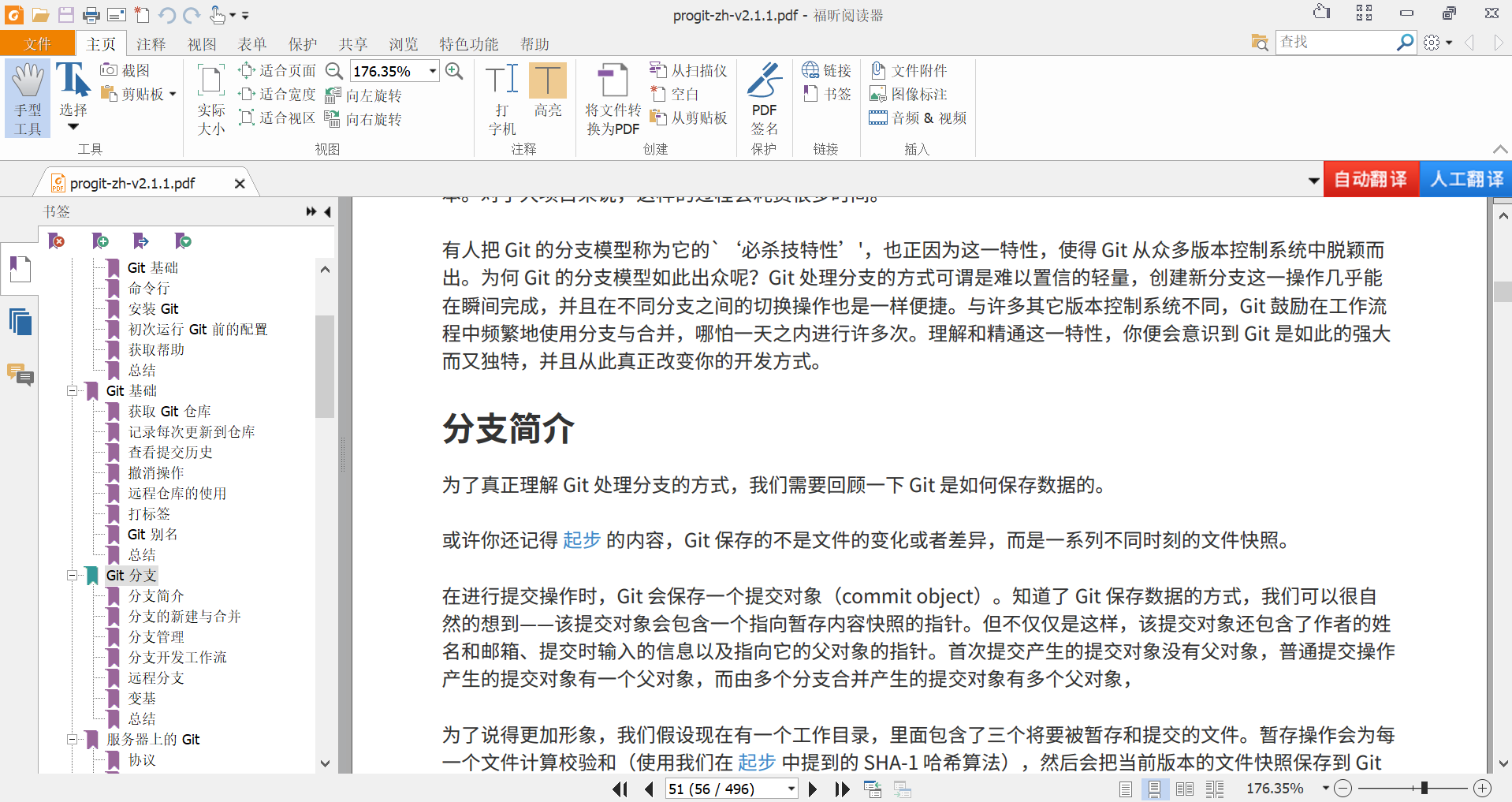The width and height of the screenshot is (1512, 802).
Task: Open the Pages thumbnail panel icon
Action: click(x=20, y=322)
